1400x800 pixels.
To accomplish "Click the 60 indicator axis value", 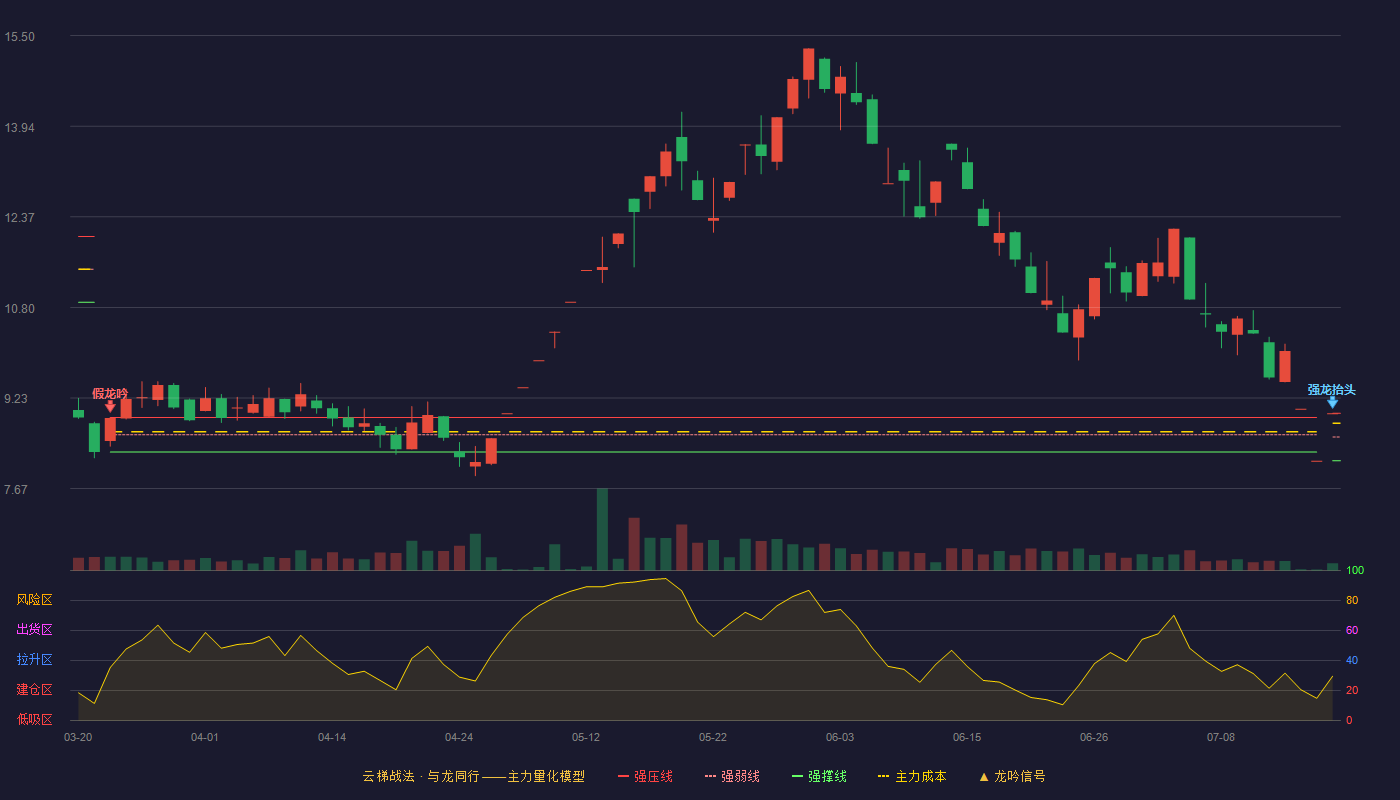I will pos(1352,631).
